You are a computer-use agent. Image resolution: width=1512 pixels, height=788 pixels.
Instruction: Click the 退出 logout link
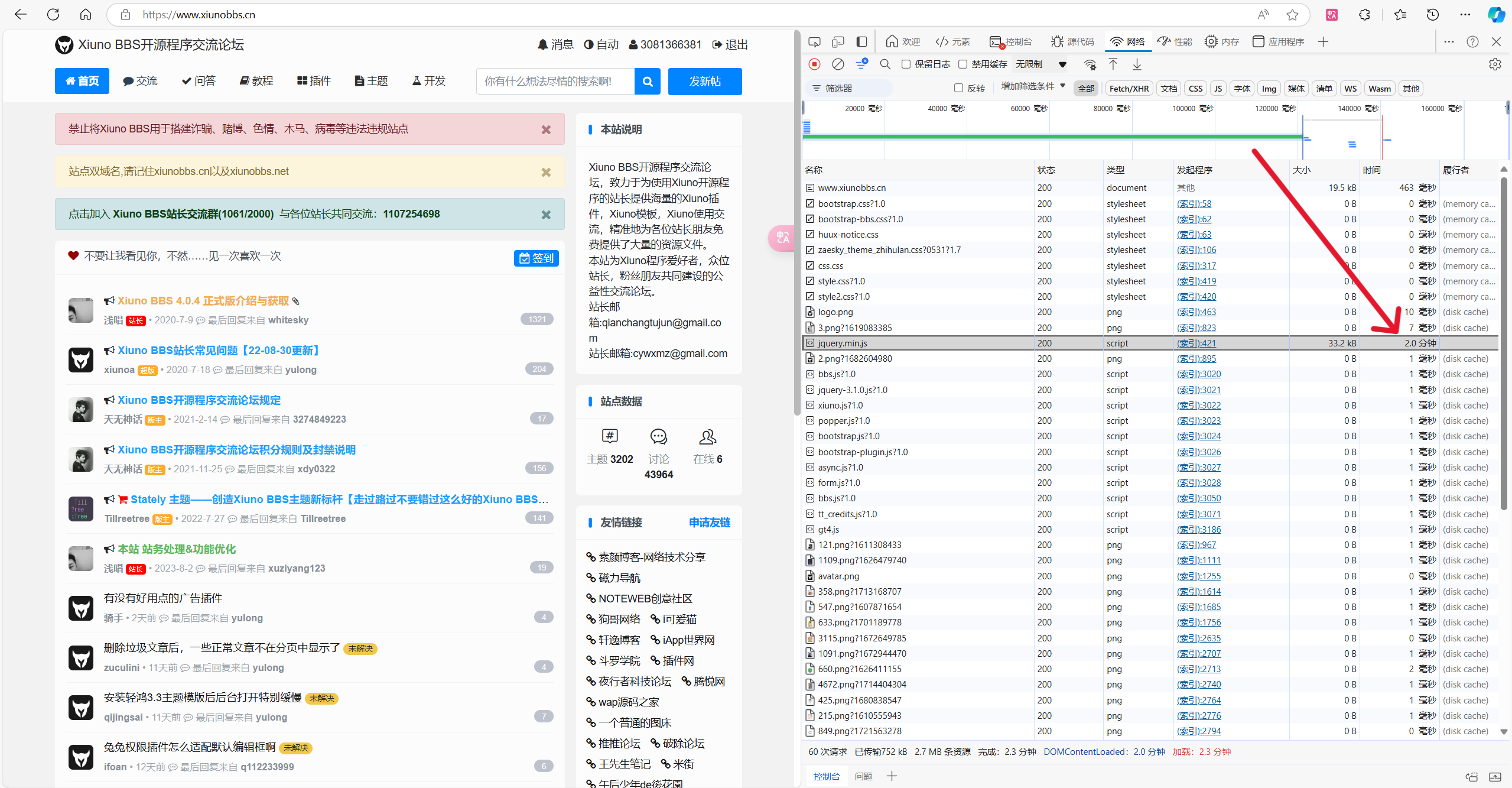pos(730,44)
